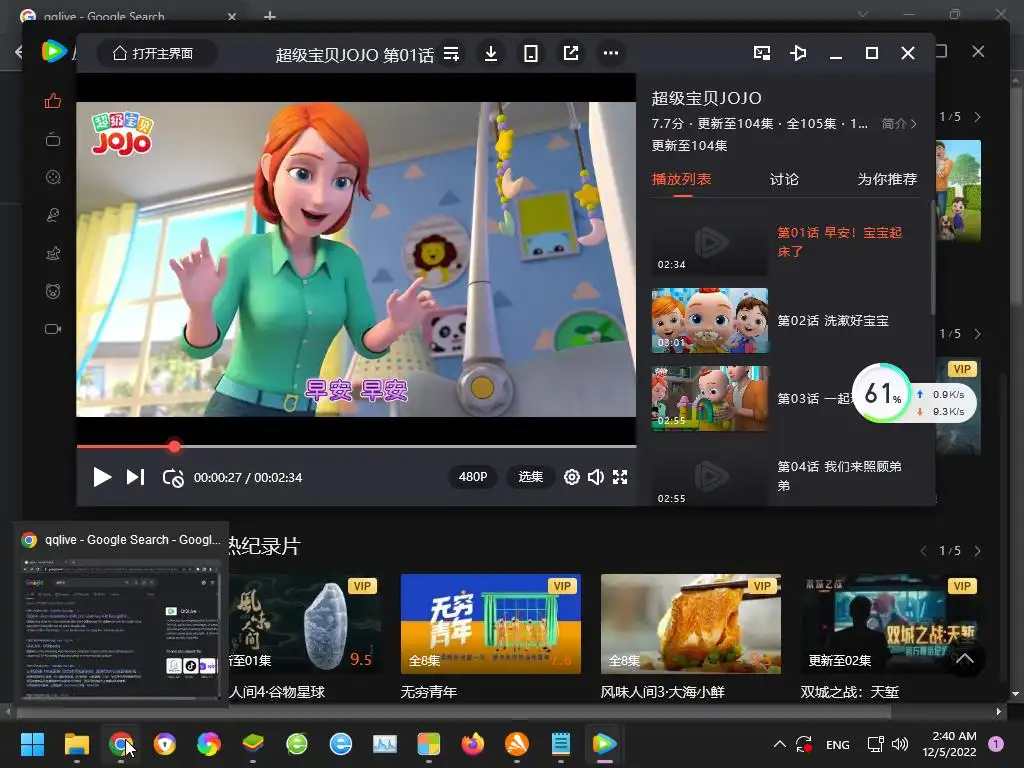The width and height of the screenshot is (1024, 768).
Task: Open Windows Start menu
Action: tap(32, 744)
